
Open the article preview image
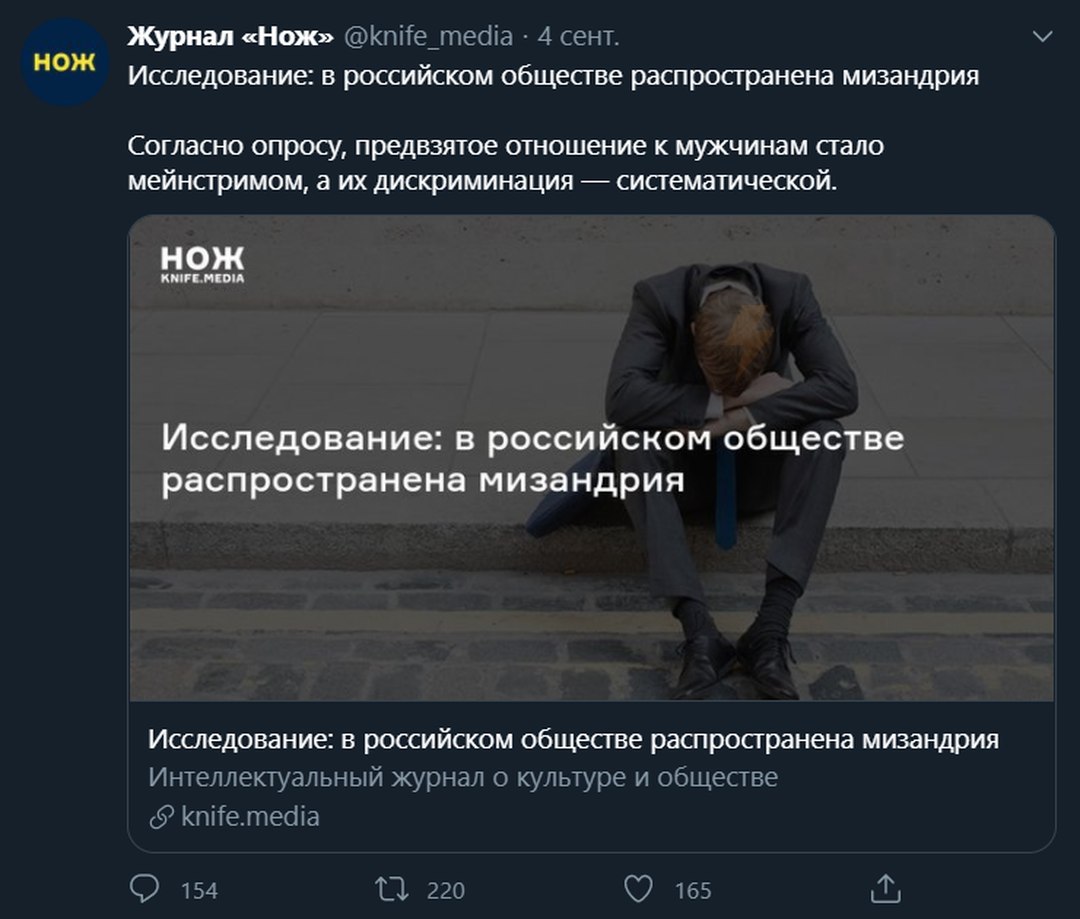coord(592,458)
